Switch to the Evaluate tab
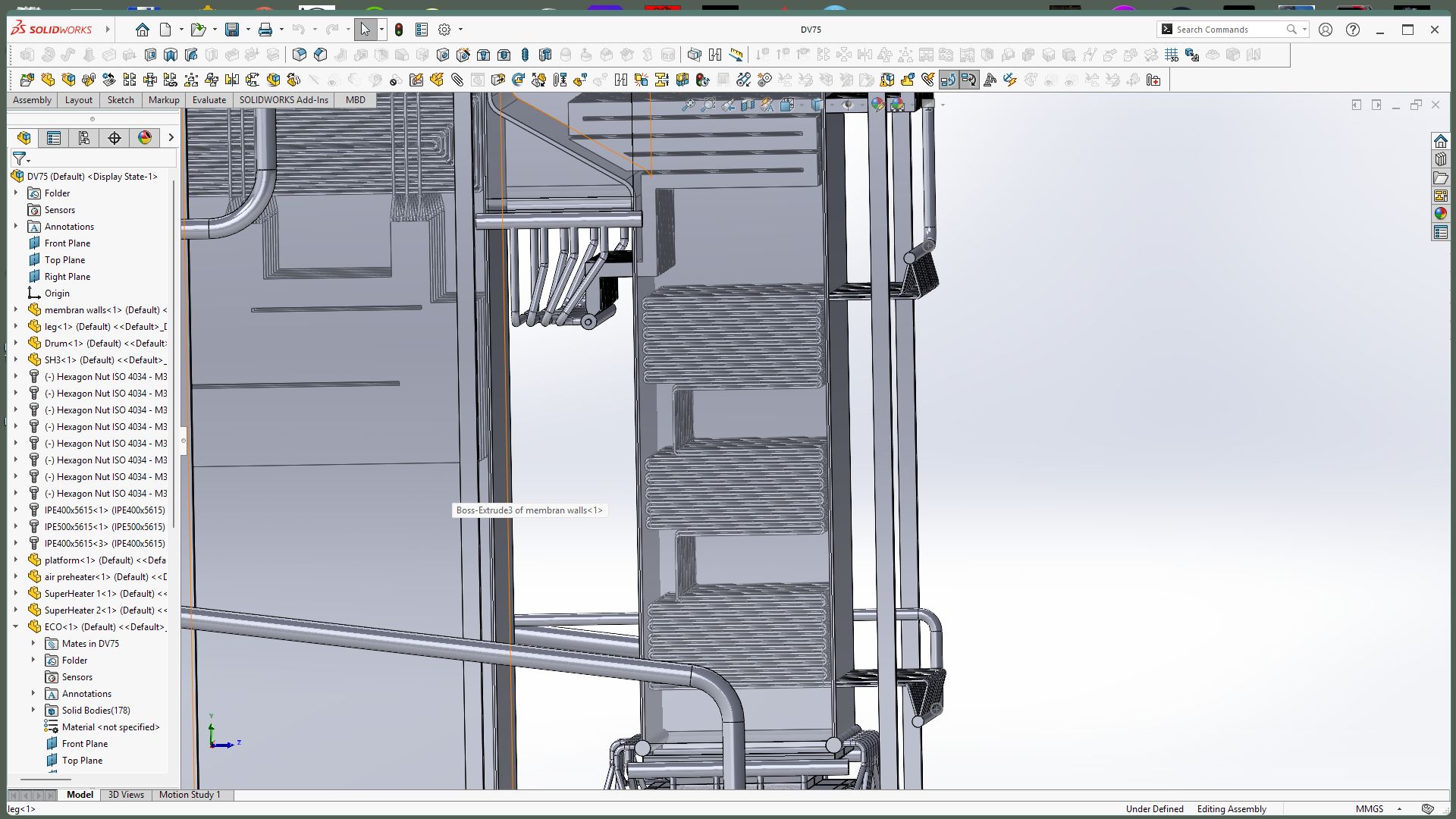The image size is (1456, 819). pos(209,100)
